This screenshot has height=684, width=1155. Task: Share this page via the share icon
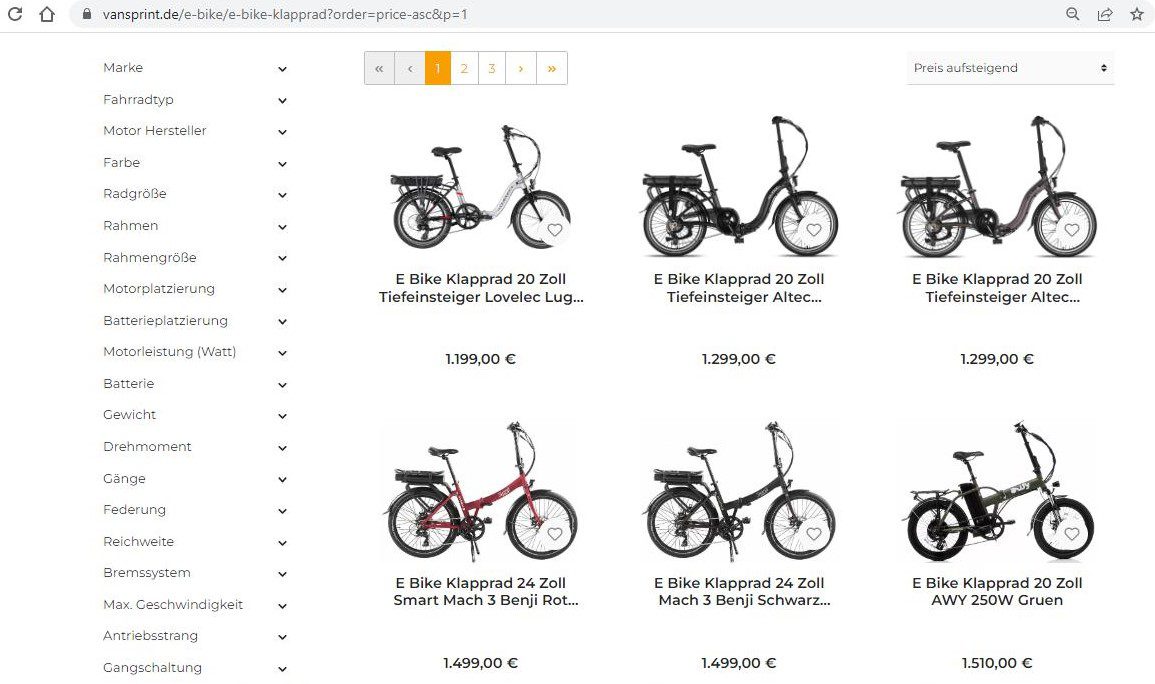[1105, 14]
